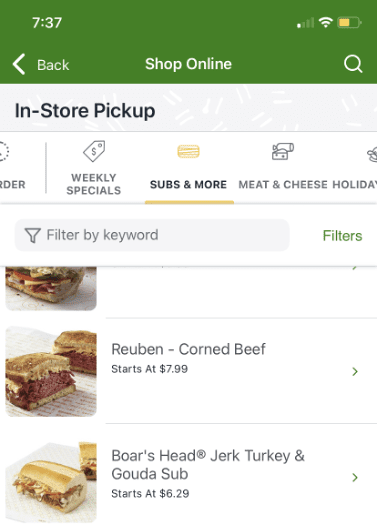Go back using the Back text

pos(53,65)
